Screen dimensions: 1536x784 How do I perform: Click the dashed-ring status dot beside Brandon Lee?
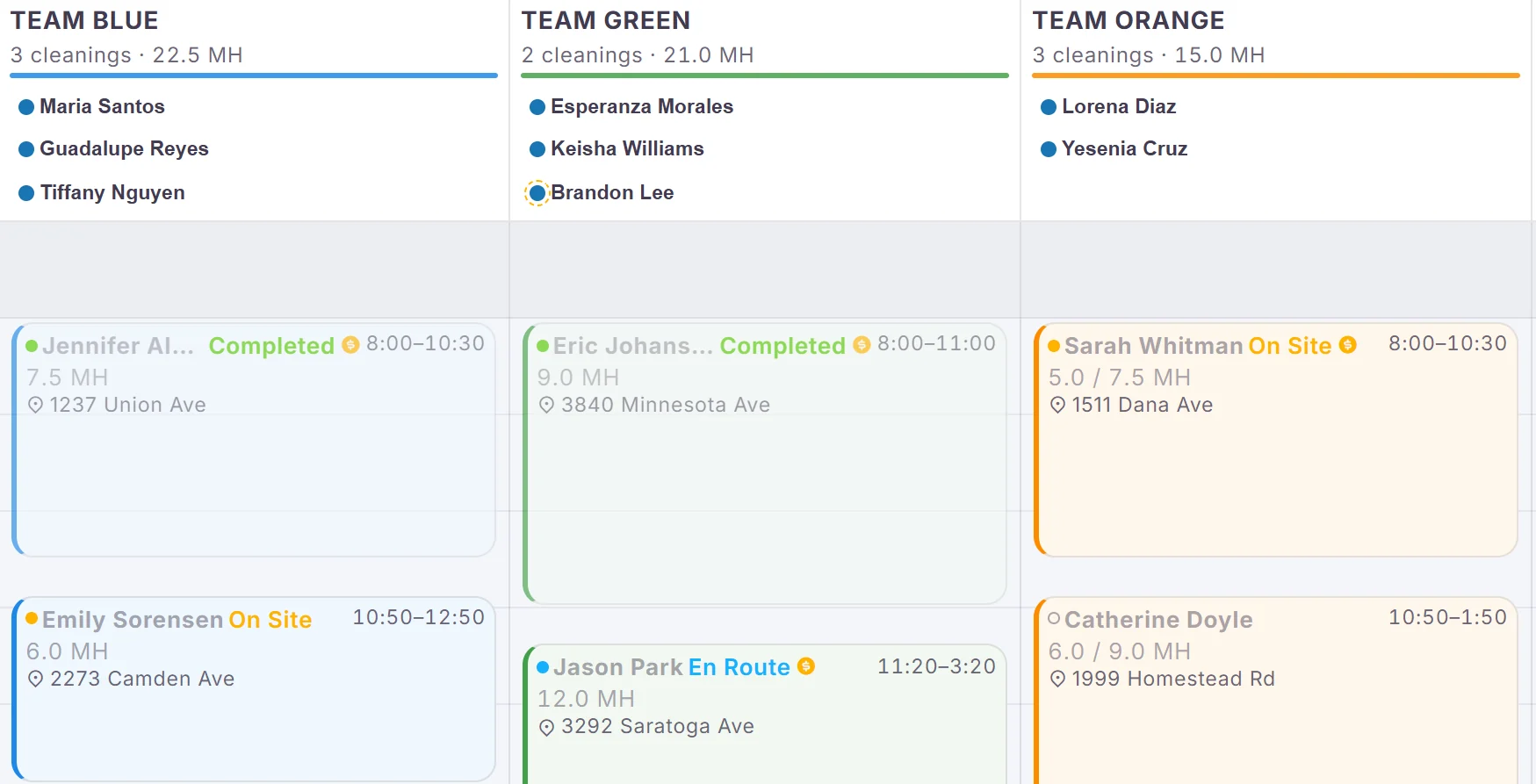point(537,192)
